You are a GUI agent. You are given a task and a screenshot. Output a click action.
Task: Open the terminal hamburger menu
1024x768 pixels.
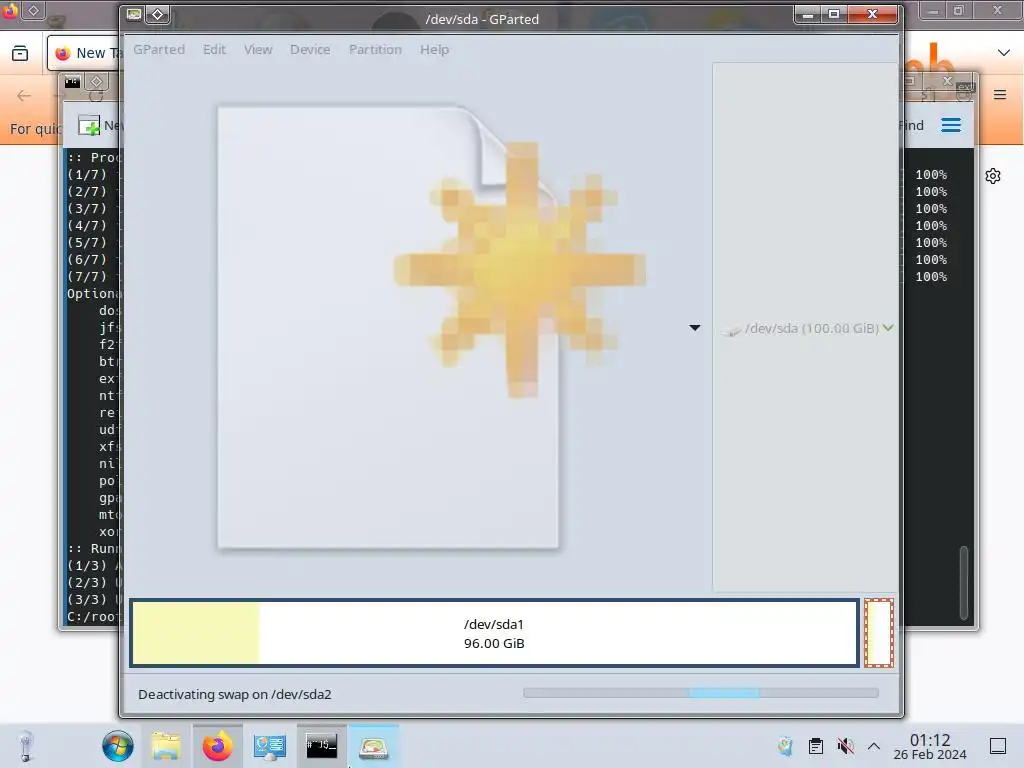pos(951,125)
